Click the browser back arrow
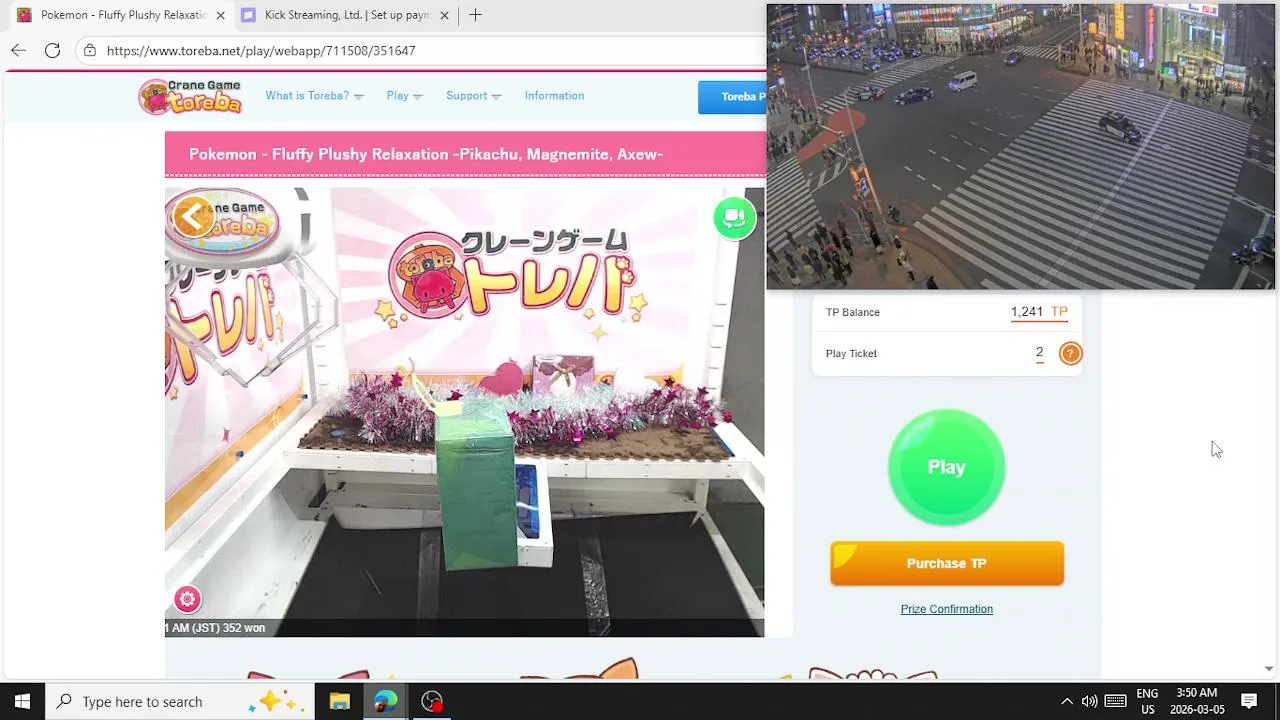This screenshot has height=720, width=1280. click(18, 50)
